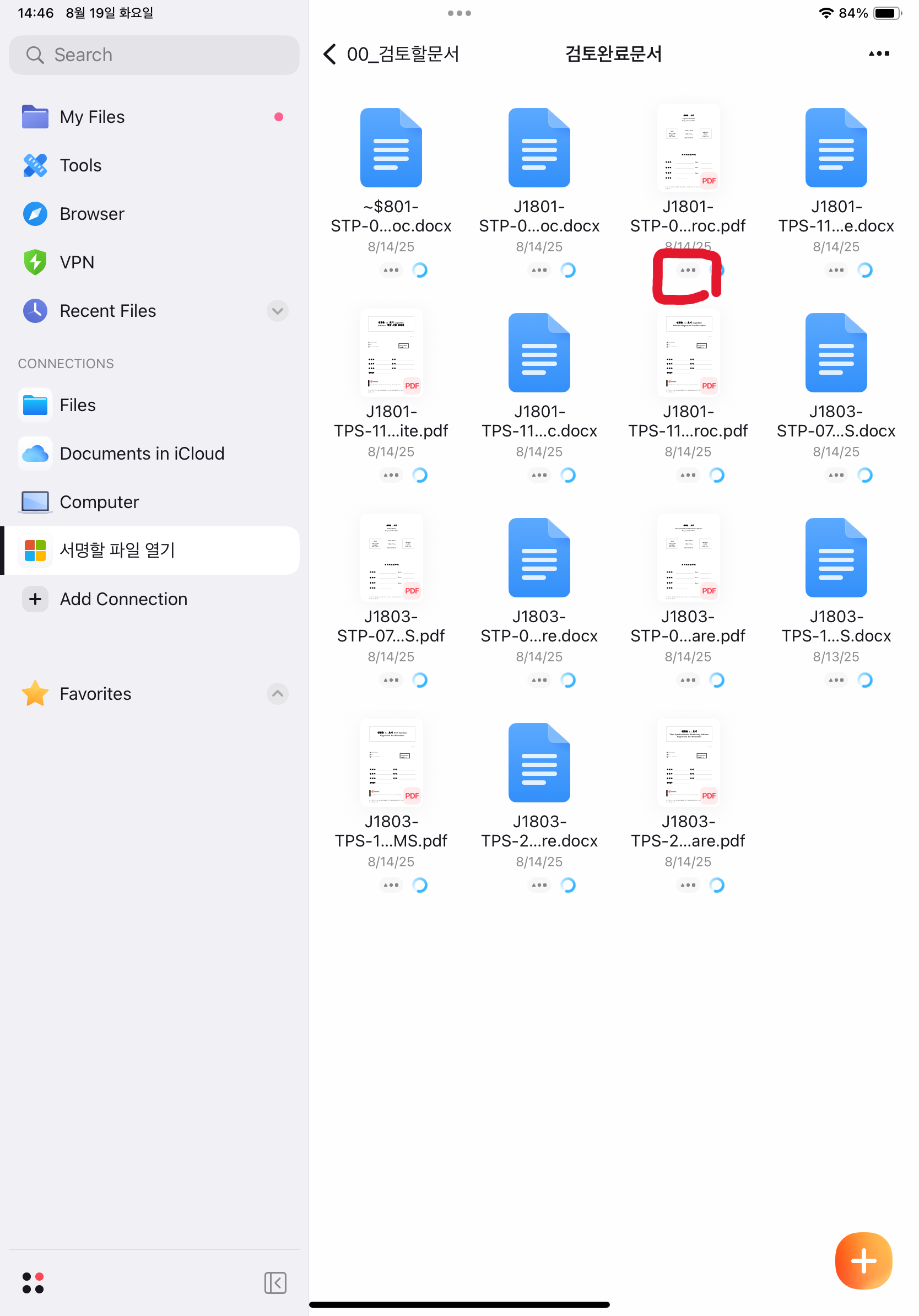The width and height of the screenshot is (919, 1316).
Task: Open options for J1803-TPS-2...are.pdf
Action: pyautogui.click(x=688, y=885)
